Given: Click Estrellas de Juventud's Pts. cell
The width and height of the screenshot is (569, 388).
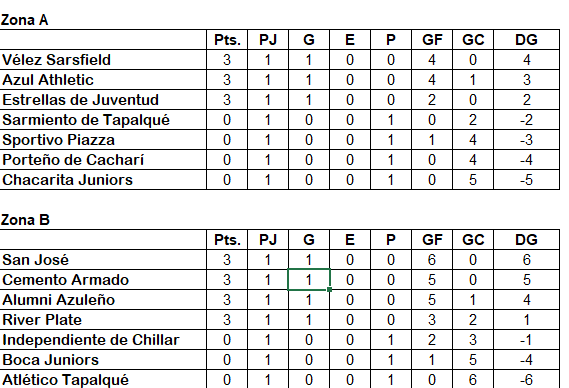Looking at the screenshot, I should [227, 100].
